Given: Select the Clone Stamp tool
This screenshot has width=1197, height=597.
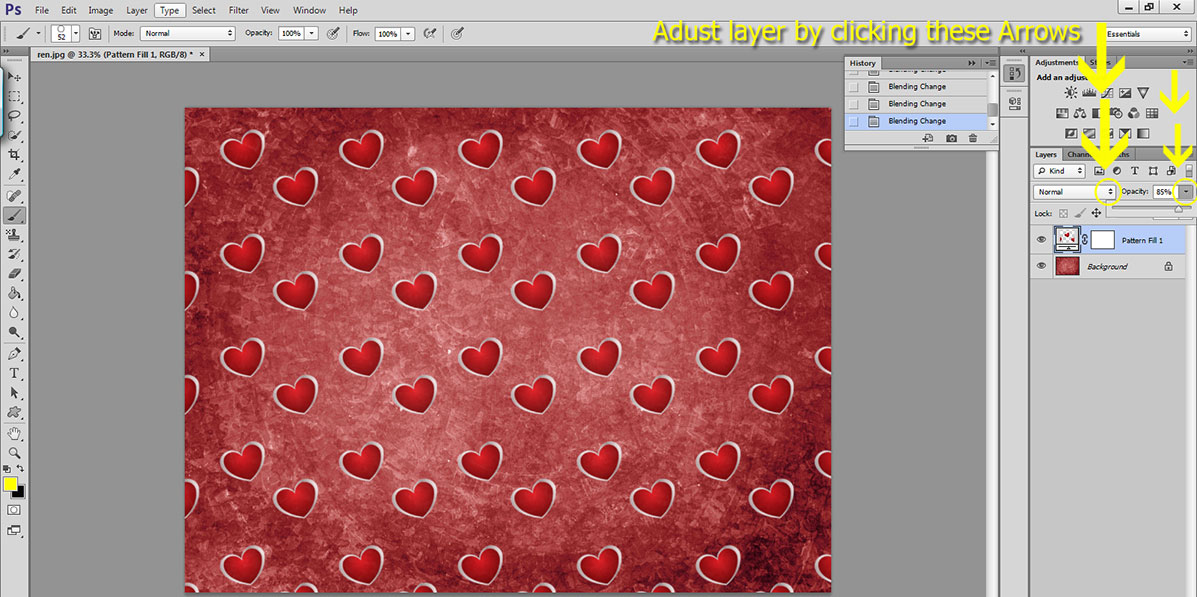Looking at the screenshot, I should 14,235.
